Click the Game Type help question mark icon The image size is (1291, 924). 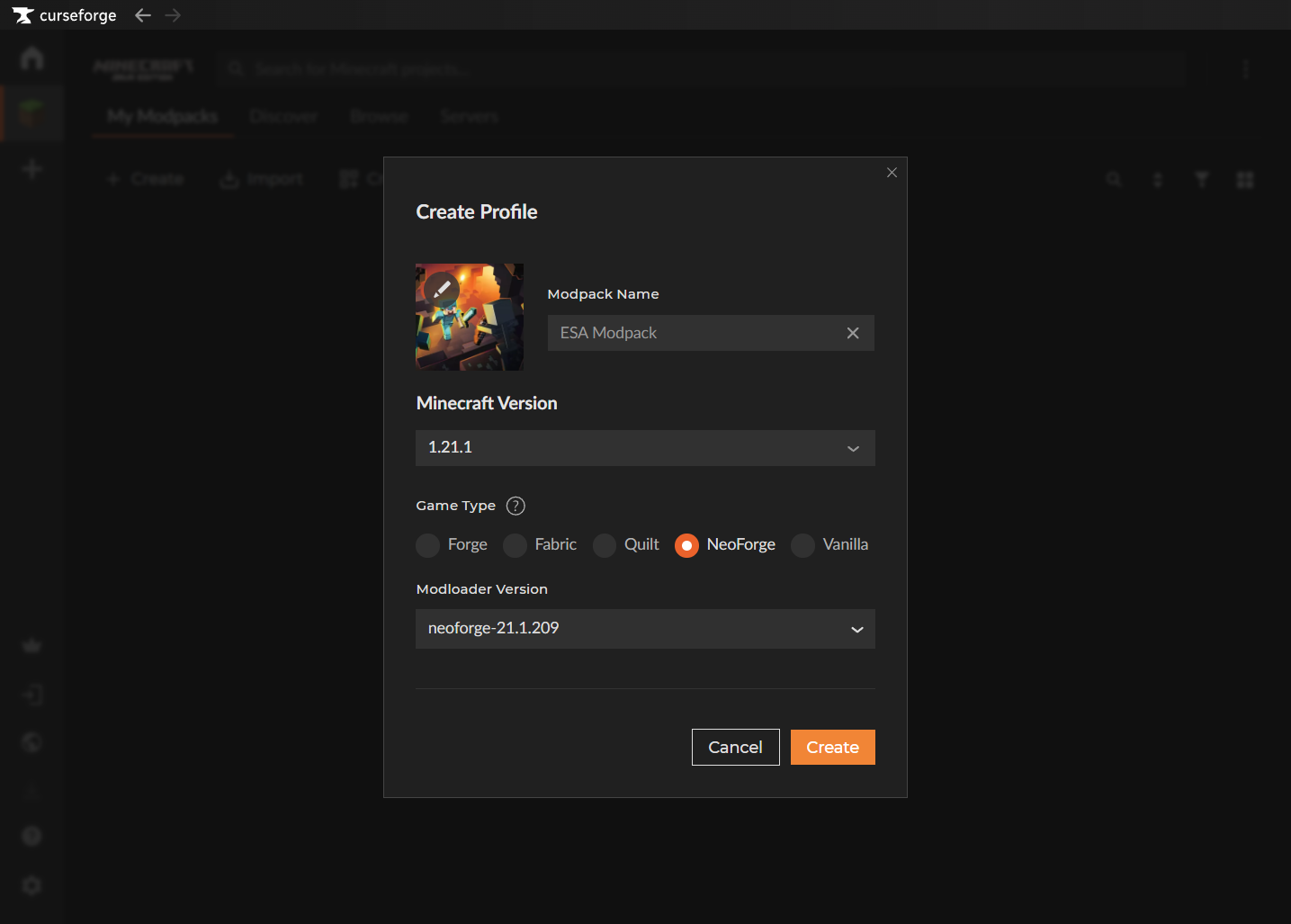(516, 506)
